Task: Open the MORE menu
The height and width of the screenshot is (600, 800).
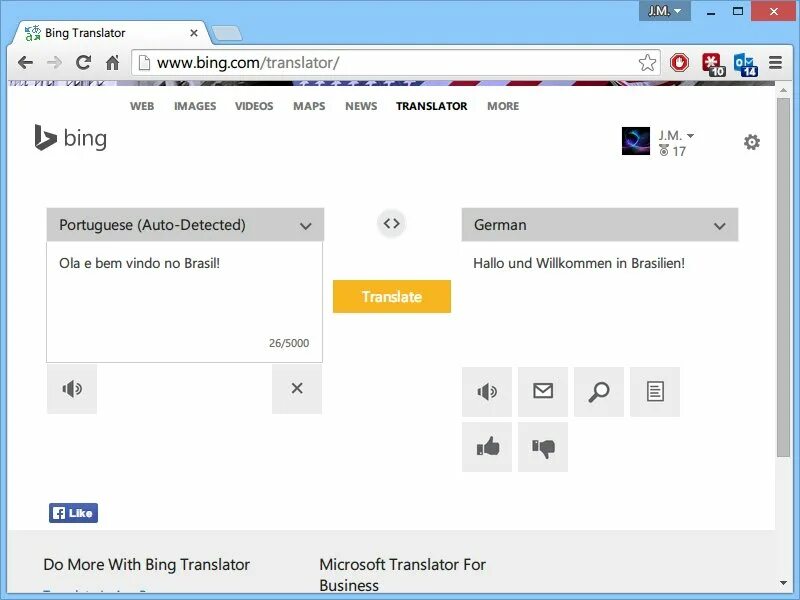Action: coord(503,106)
